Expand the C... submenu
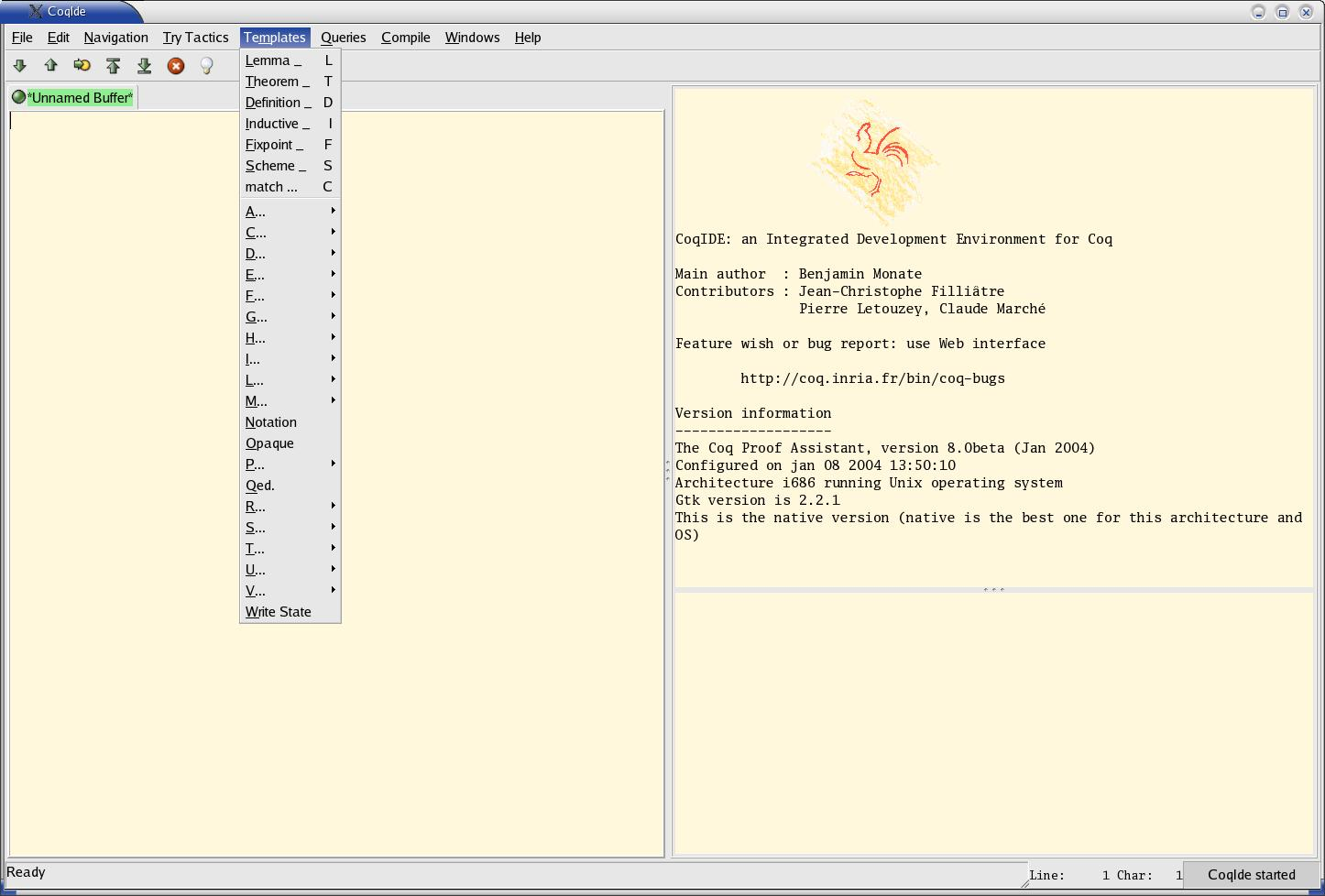 pos(290,233)
